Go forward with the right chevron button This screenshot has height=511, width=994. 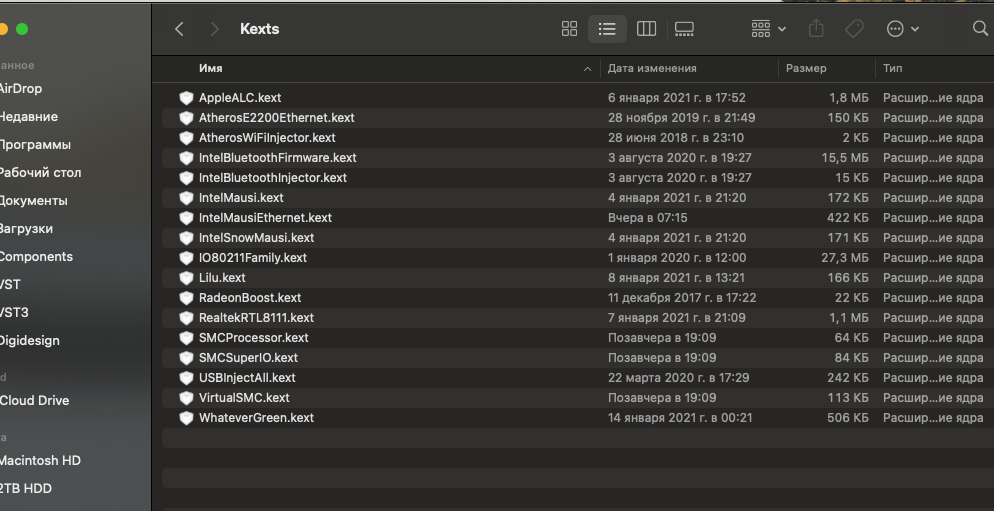click(x=214, y=29)
